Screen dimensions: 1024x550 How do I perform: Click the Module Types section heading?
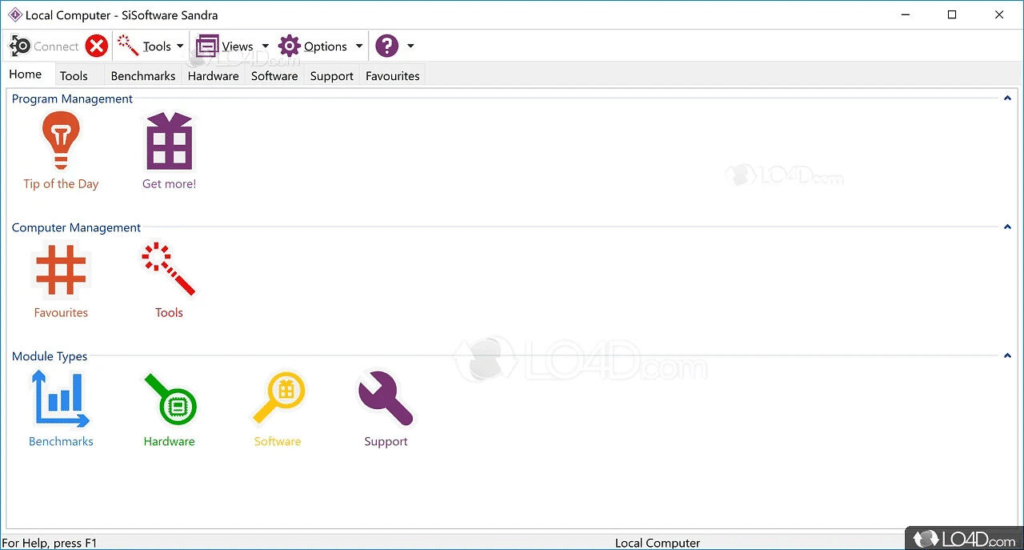click(49, 356)
